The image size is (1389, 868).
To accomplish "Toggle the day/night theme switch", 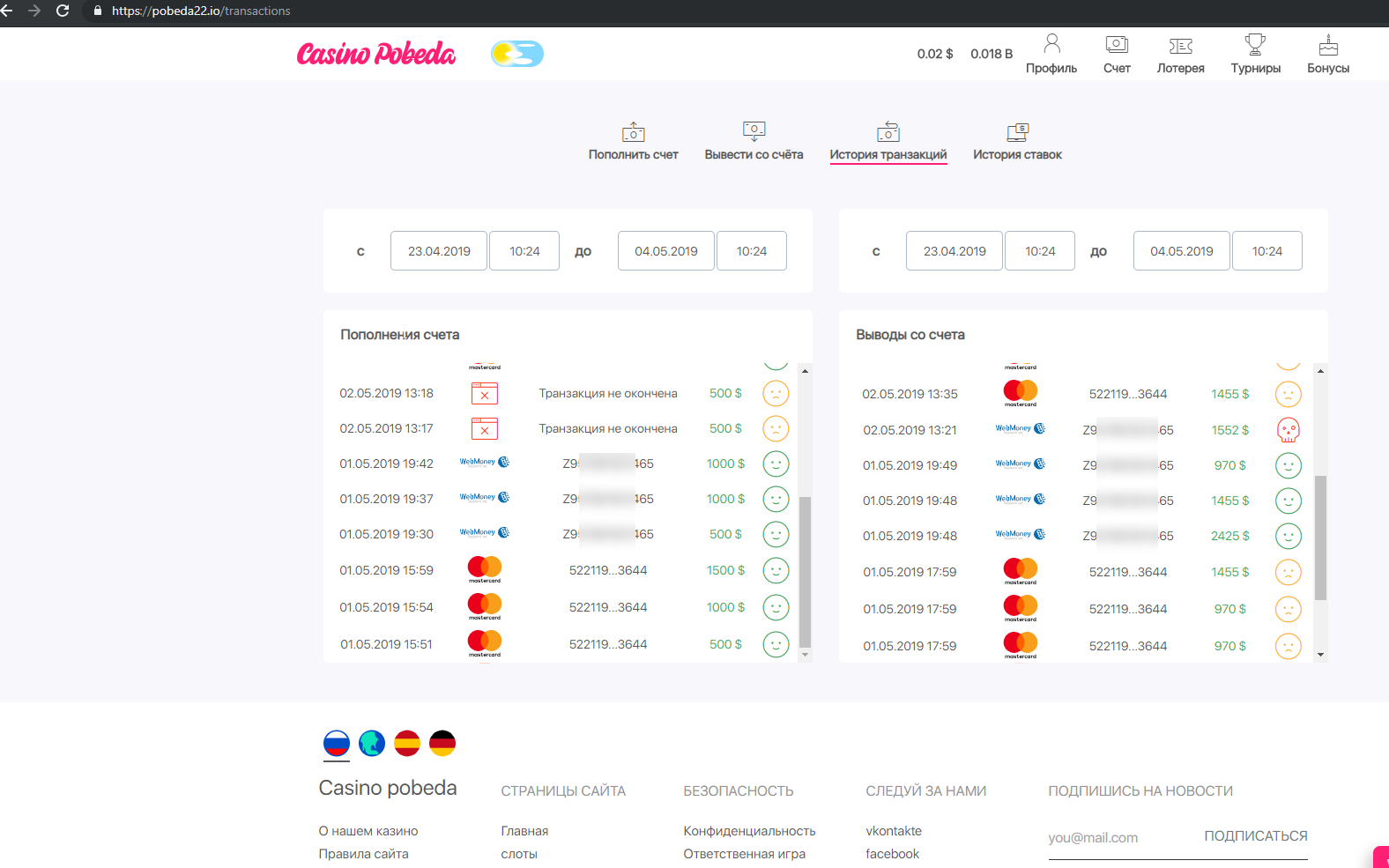I will coord(517,54).
